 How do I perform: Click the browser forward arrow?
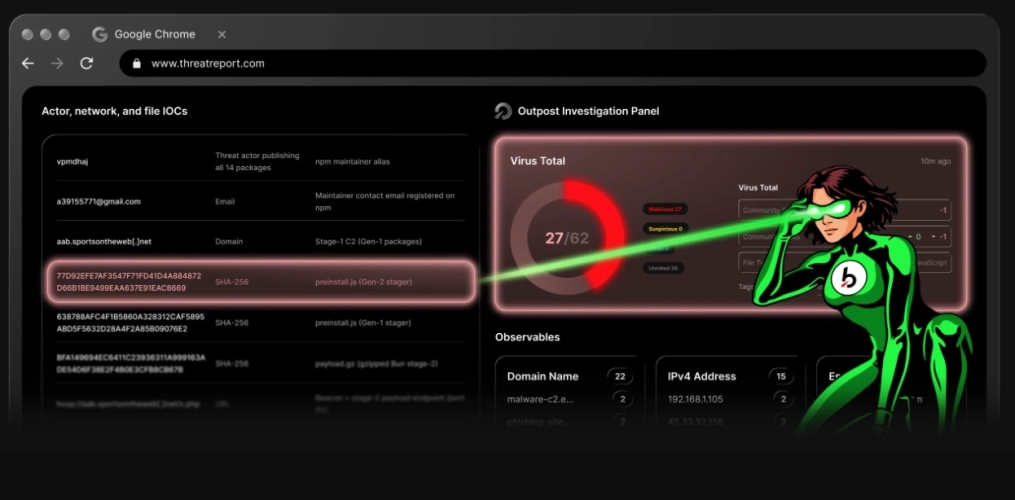coord(58,63)
